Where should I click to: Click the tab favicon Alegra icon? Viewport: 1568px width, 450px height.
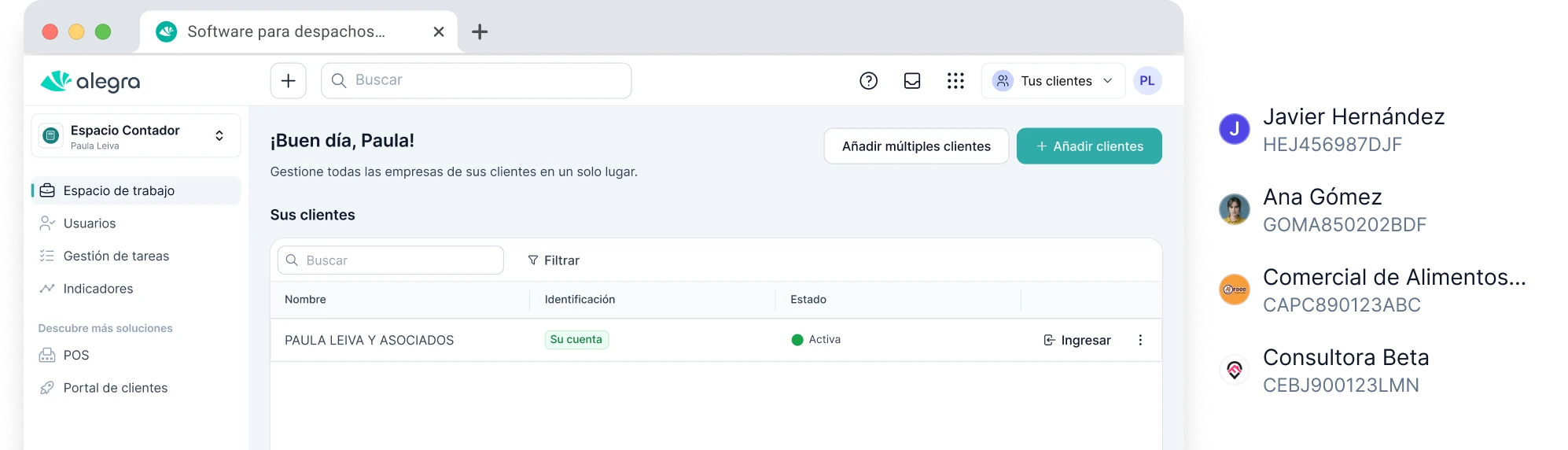coord(167,31)
